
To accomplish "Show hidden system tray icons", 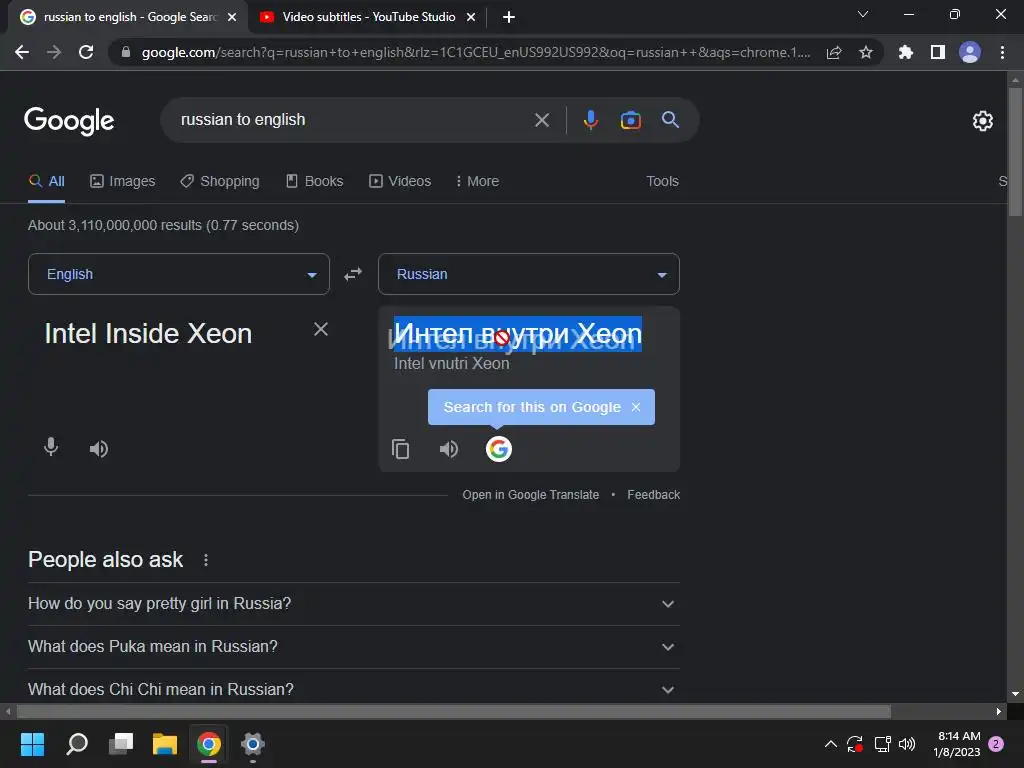I will pyautogui.click(x=831, y=744).
